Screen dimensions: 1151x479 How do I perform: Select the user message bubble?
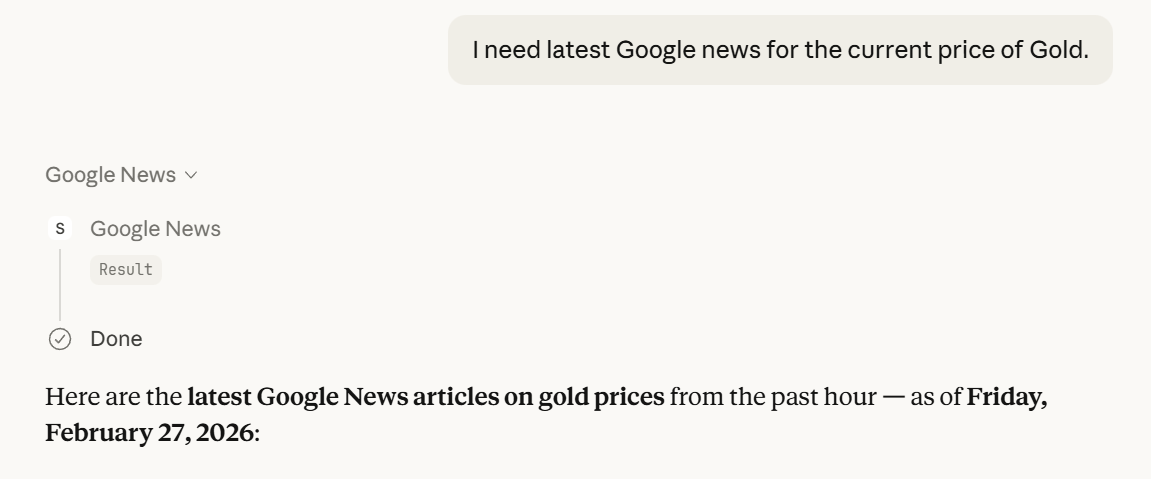pyautogui.click(x=780, y=50)
